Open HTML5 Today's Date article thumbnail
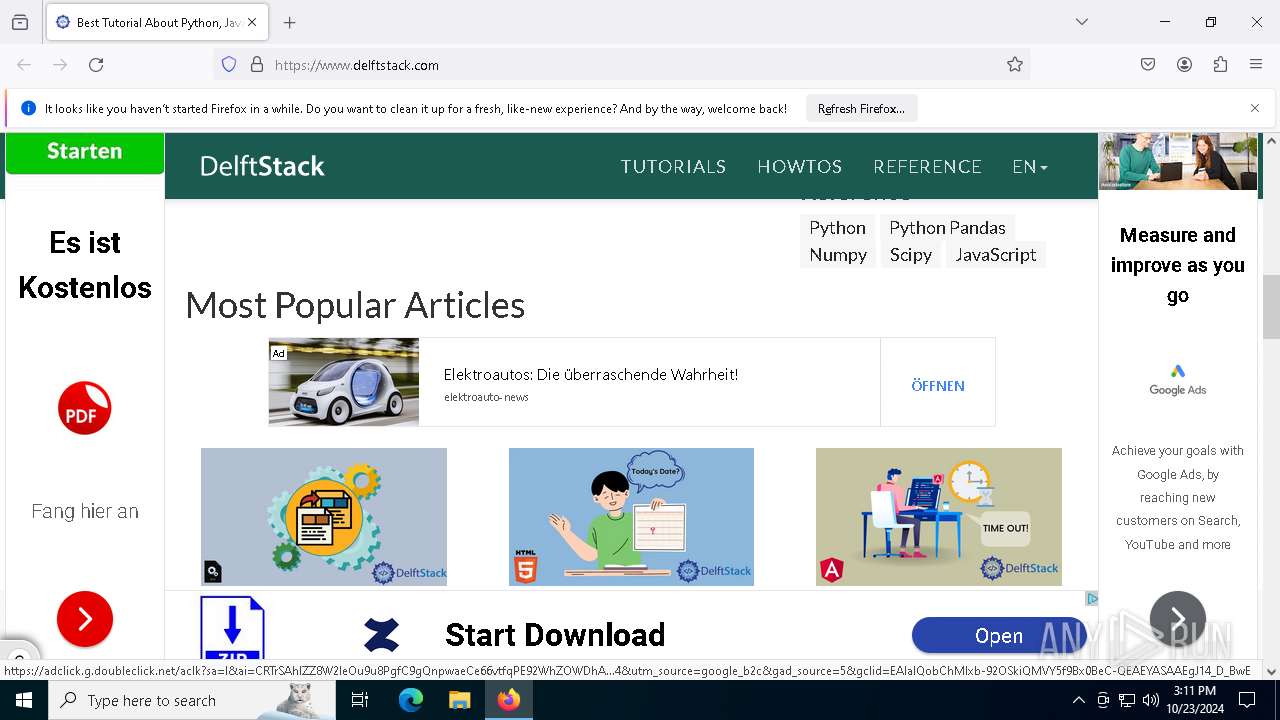The height and width of the screenshot is (720, 1280). (631, 517)
